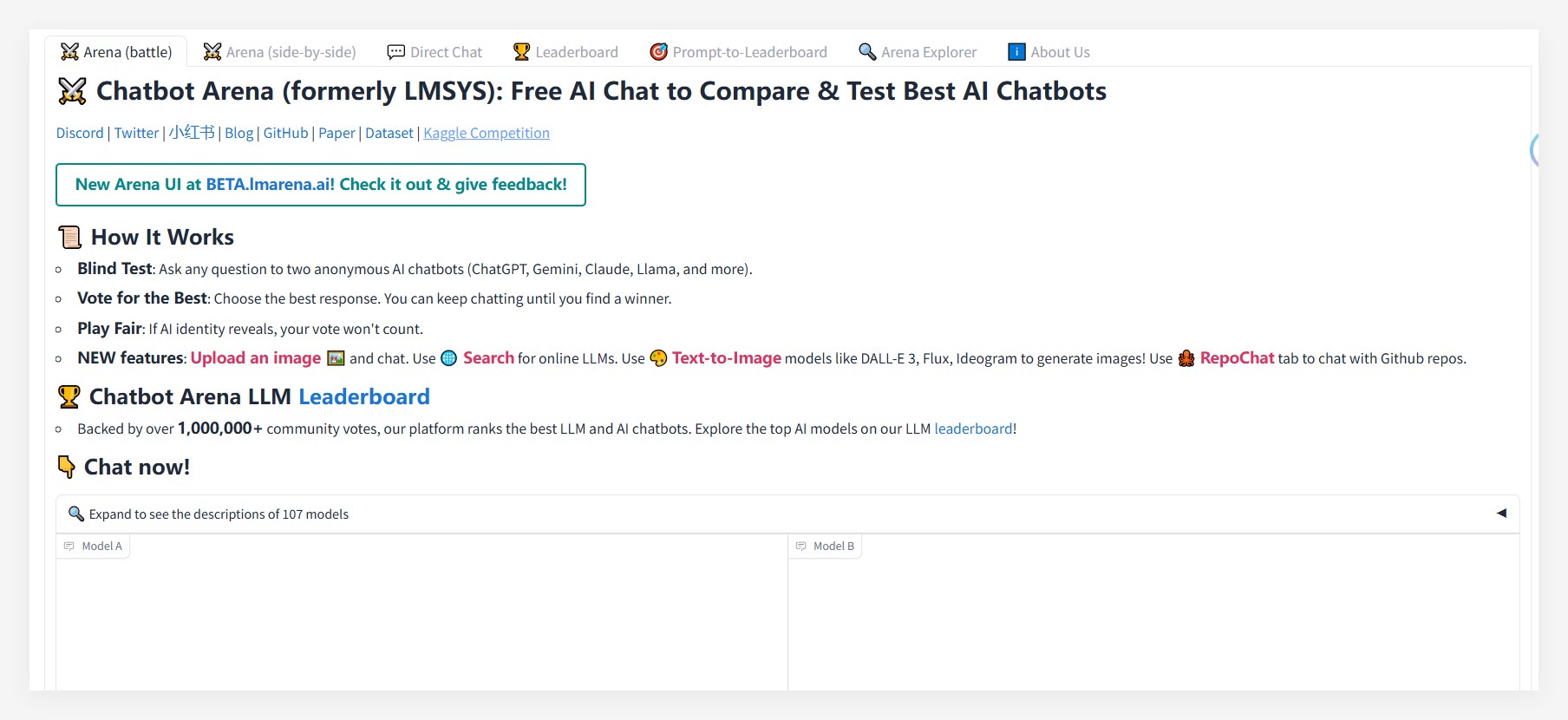Click the trophy icon next to Chatbot Arena LLM

coord(69,396)
